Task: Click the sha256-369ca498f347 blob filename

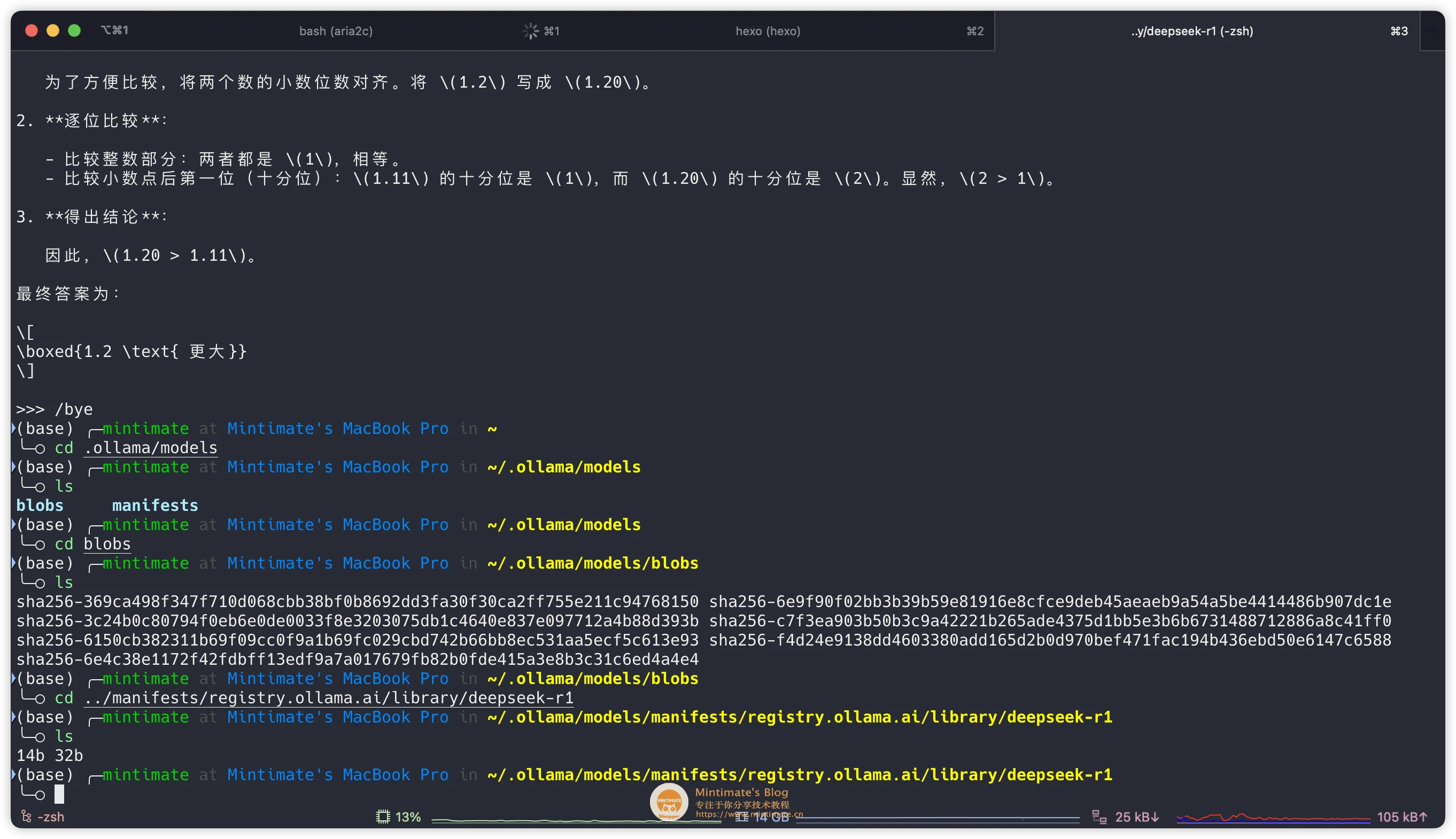Action: coord(357,602)
